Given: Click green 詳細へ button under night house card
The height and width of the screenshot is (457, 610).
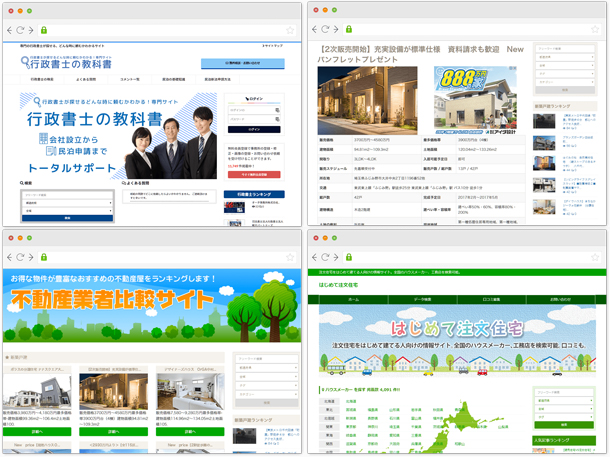Looking at the screenshot, I should coord(113,432).
